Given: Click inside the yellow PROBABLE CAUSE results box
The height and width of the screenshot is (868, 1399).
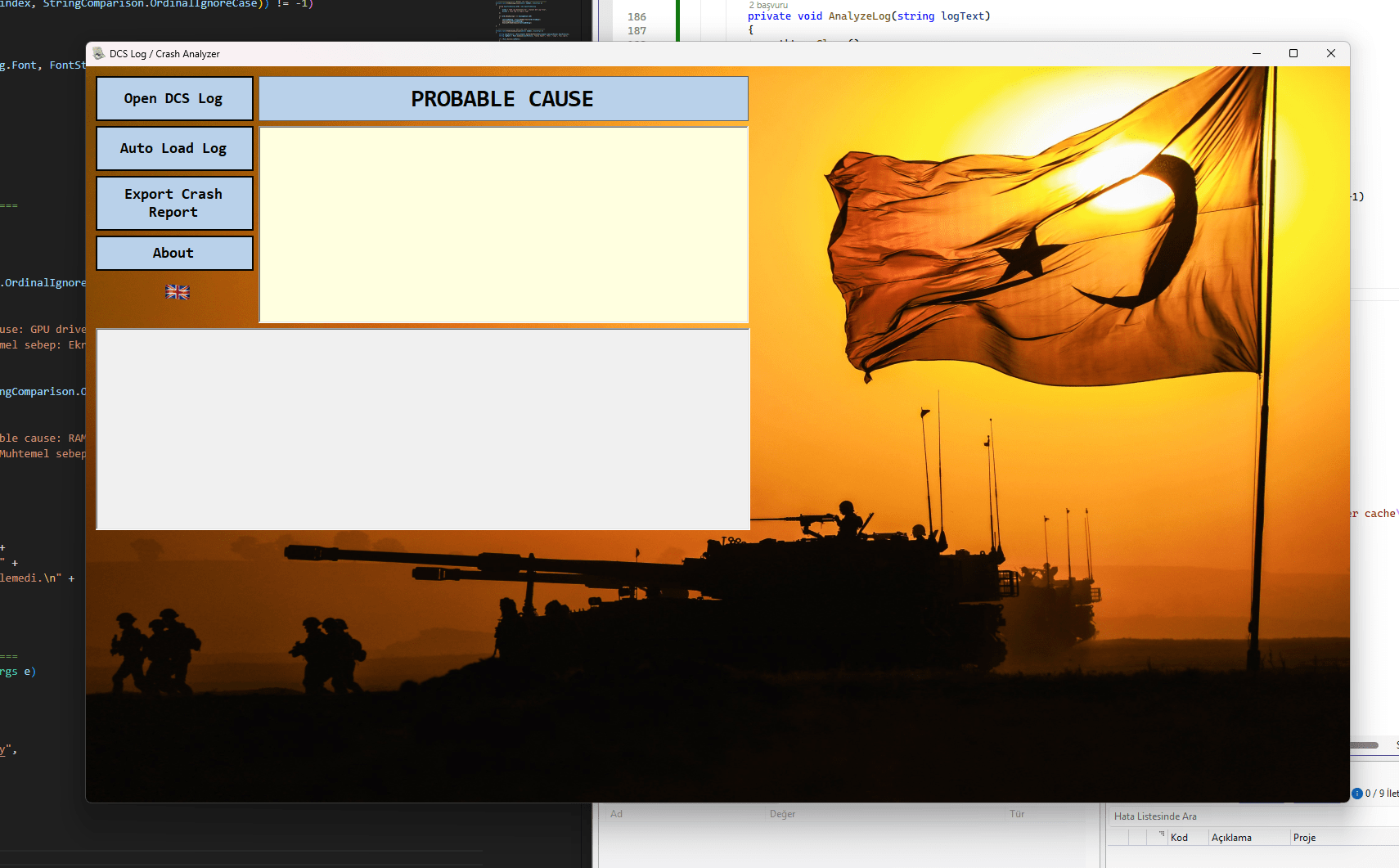Looking at the screenshot, I should click(x=503, y=223).
